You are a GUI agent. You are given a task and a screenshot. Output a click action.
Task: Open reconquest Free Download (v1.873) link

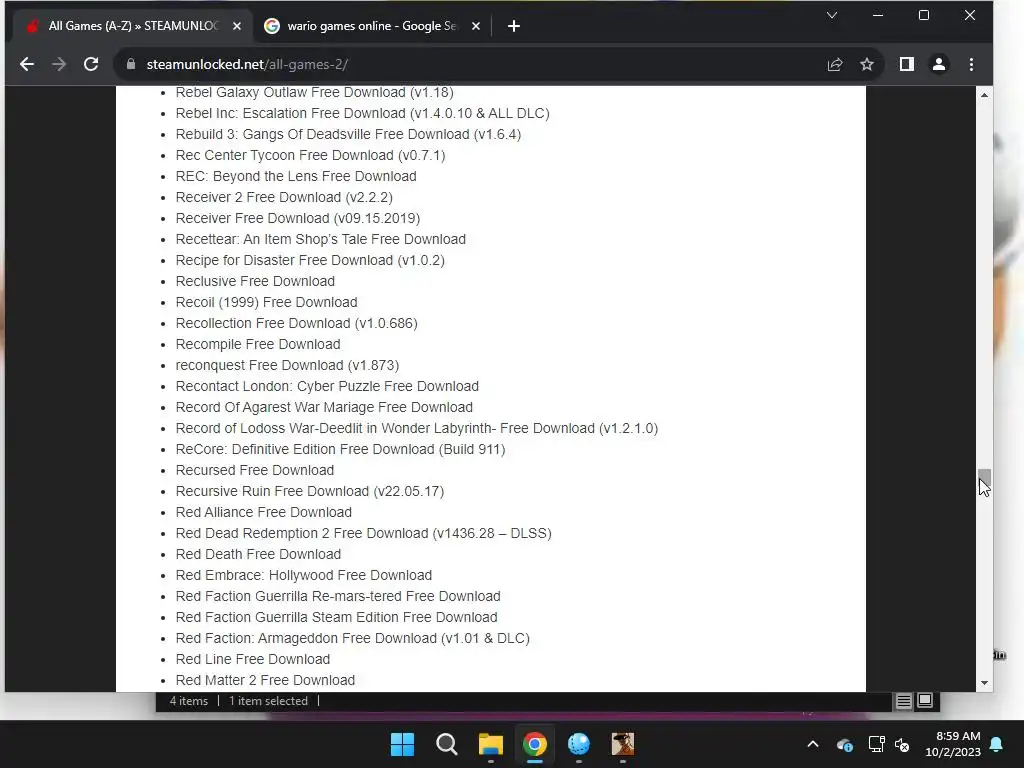(x=287, y=365)
